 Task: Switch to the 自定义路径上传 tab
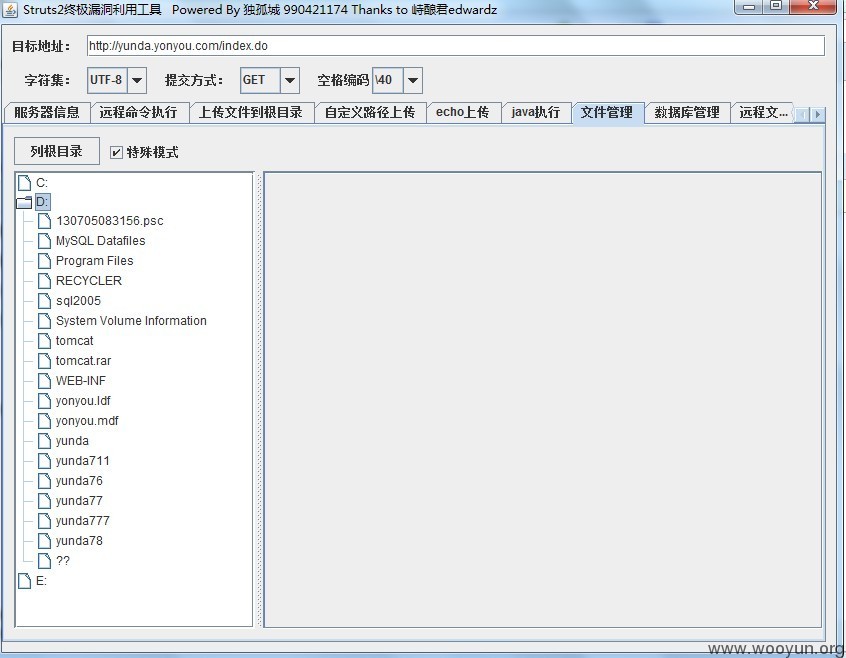370,112
